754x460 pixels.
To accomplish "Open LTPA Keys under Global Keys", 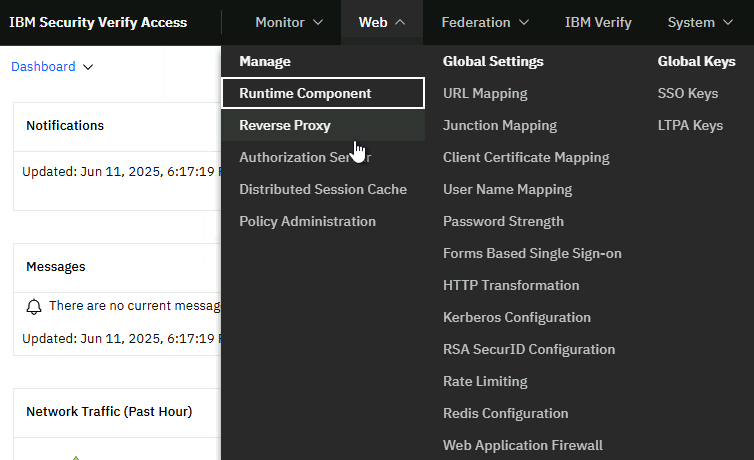I will (x=690, y=125).
